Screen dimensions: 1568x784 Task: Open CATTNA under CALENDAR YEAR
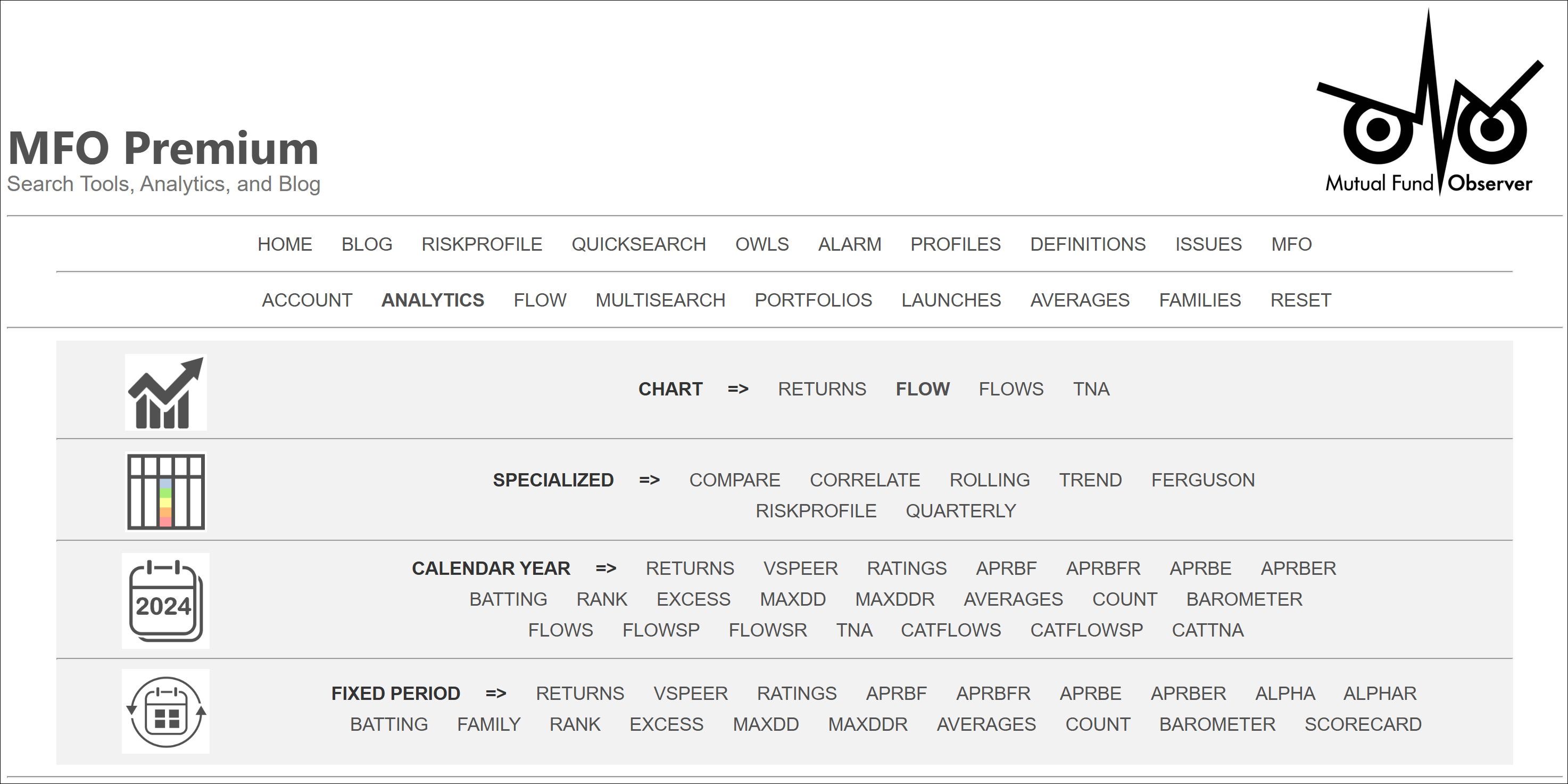(1208, 630)
